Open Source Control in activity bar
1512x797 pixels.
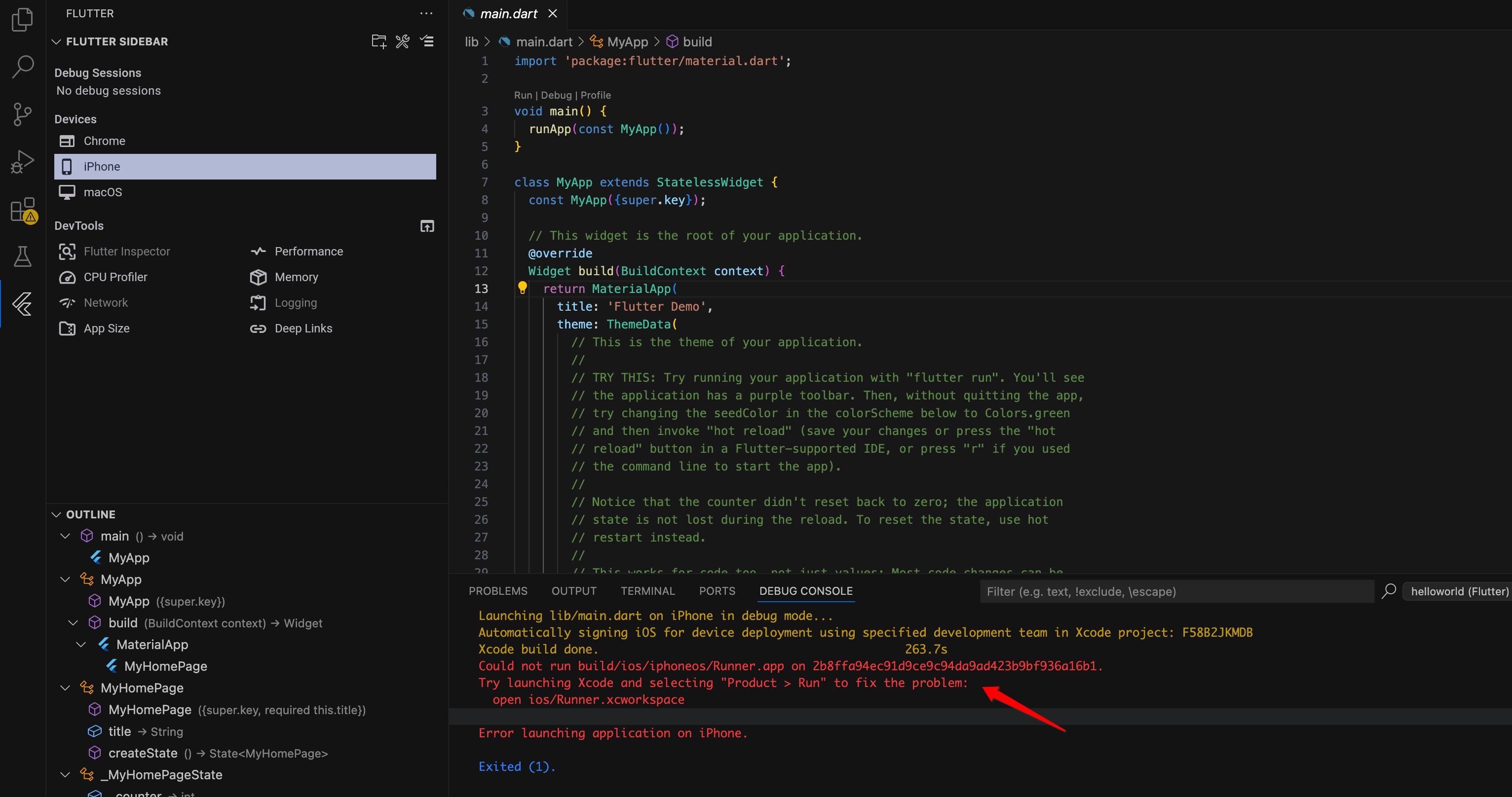pyautogui.click(x=22, y=114)
